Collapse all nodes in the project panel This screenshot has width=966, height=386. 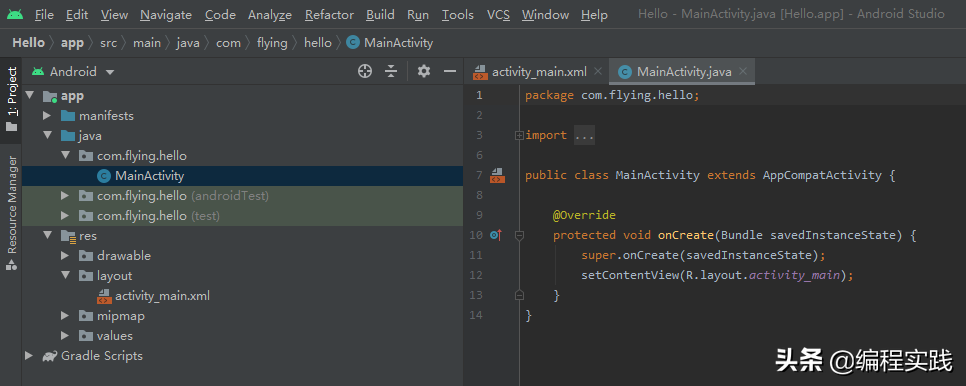(391, 71)
